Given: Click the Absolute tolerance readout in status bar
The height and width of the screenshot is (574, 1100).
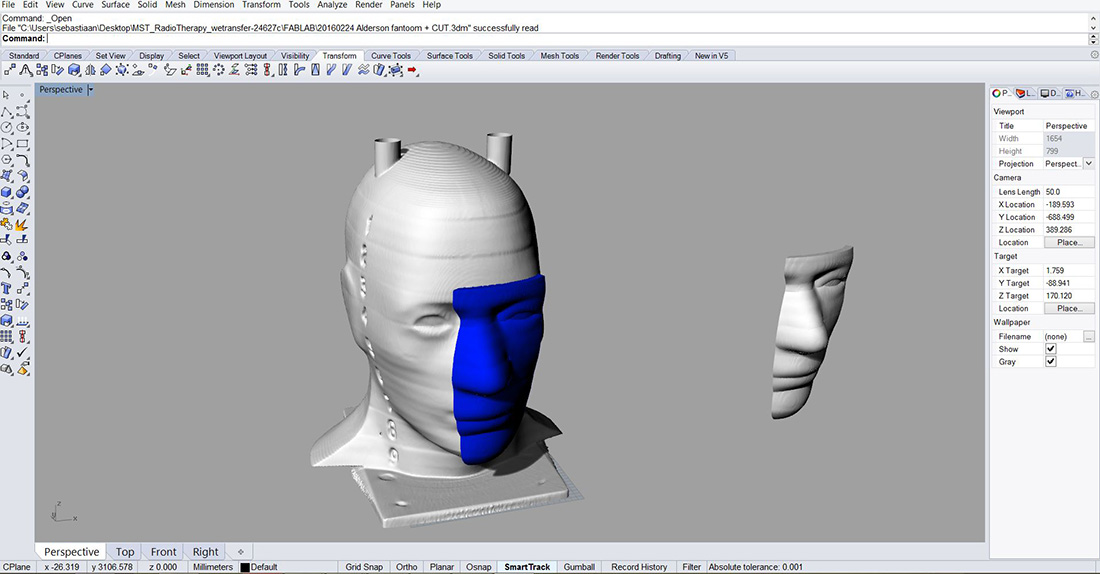Looking at the screenshot, I should click(756, 567).
